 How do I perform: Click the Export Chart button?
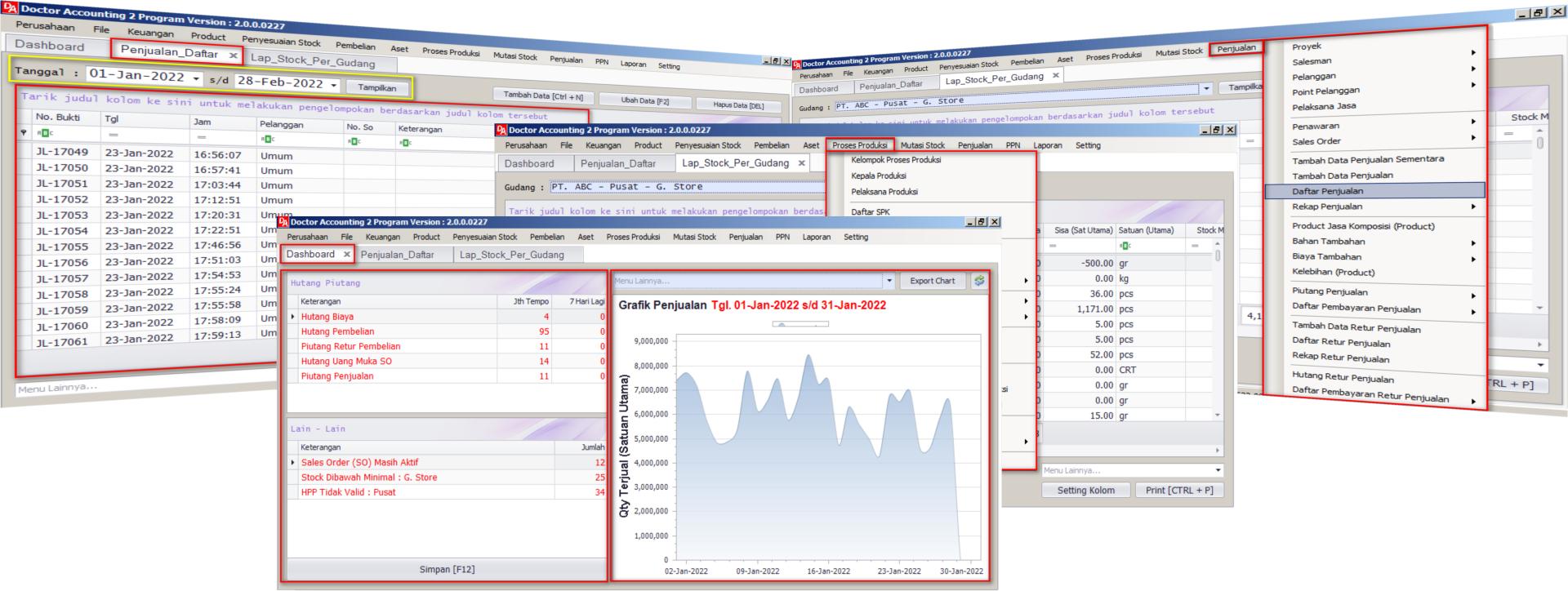point(932,281)
